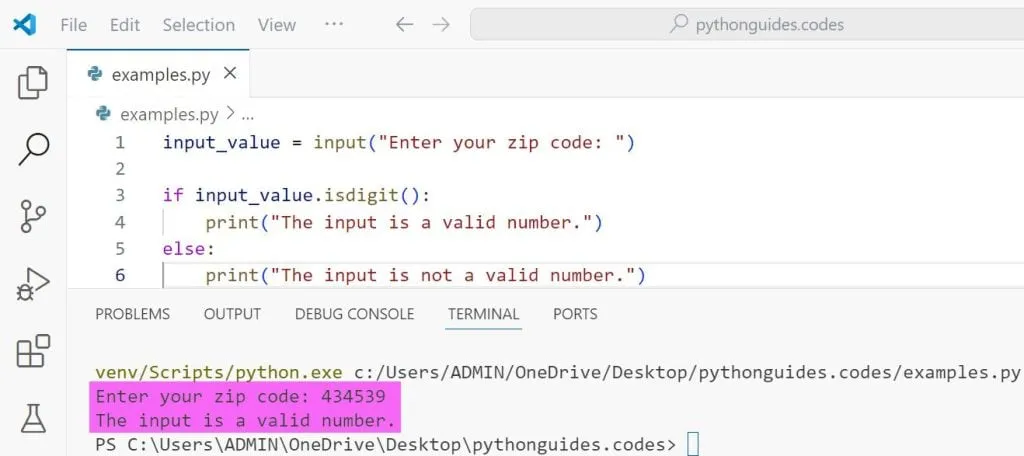Open the Testing flask view
The width and height of the screenshot is (1024, 456).
tap(33, 418)
